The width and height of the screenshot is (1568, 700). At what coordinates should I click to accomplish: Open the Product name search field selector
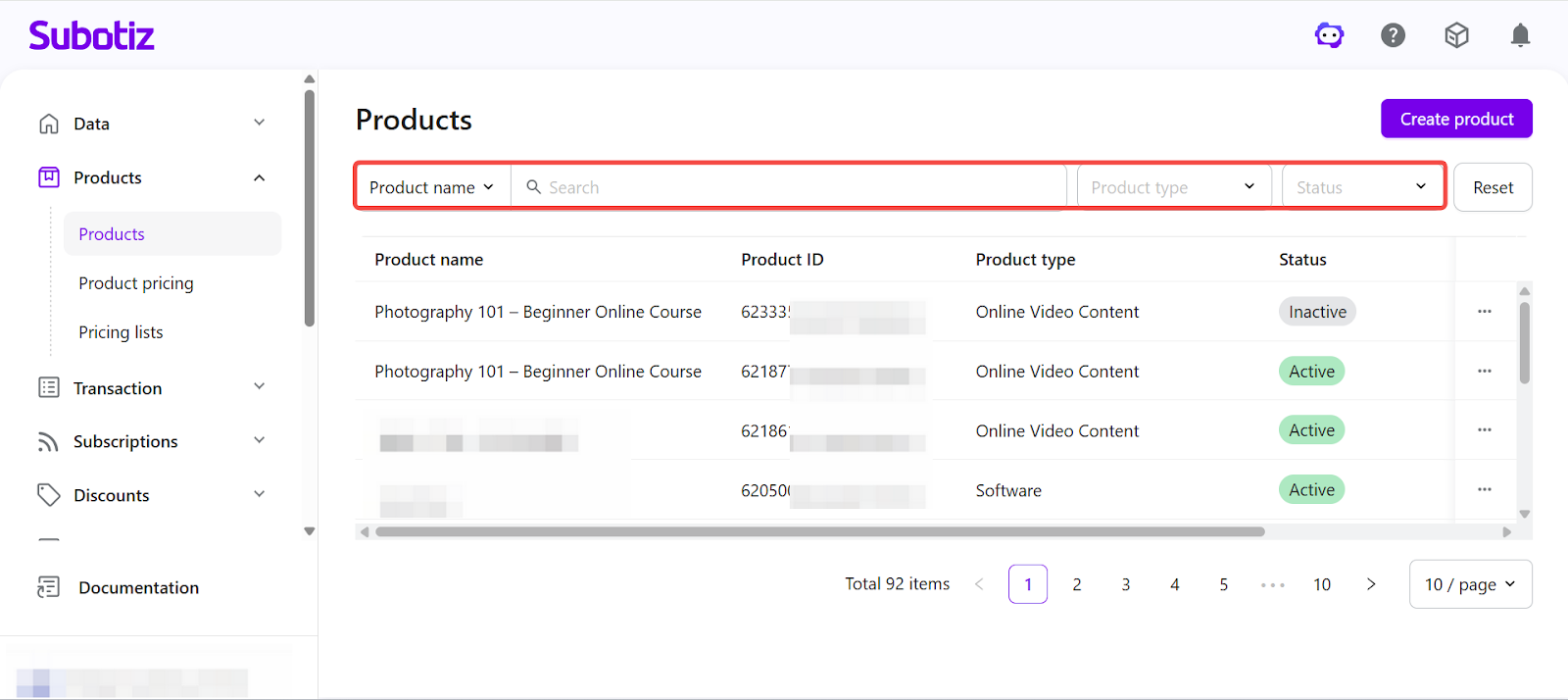point(431,187)
